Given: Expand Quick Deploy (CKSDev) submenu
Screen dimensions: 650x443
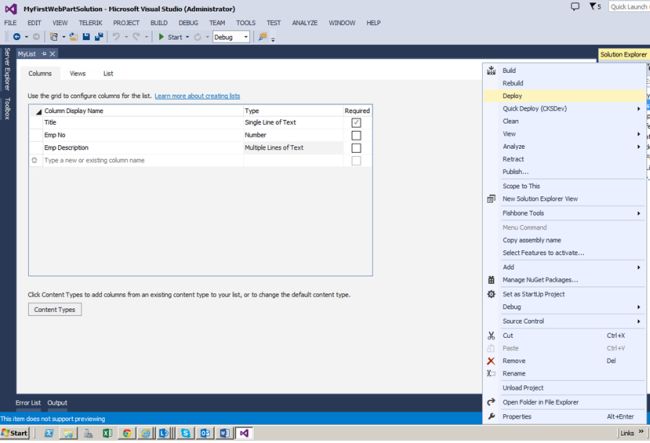Looking at the screenshot, I should click(x=639, y=109).
